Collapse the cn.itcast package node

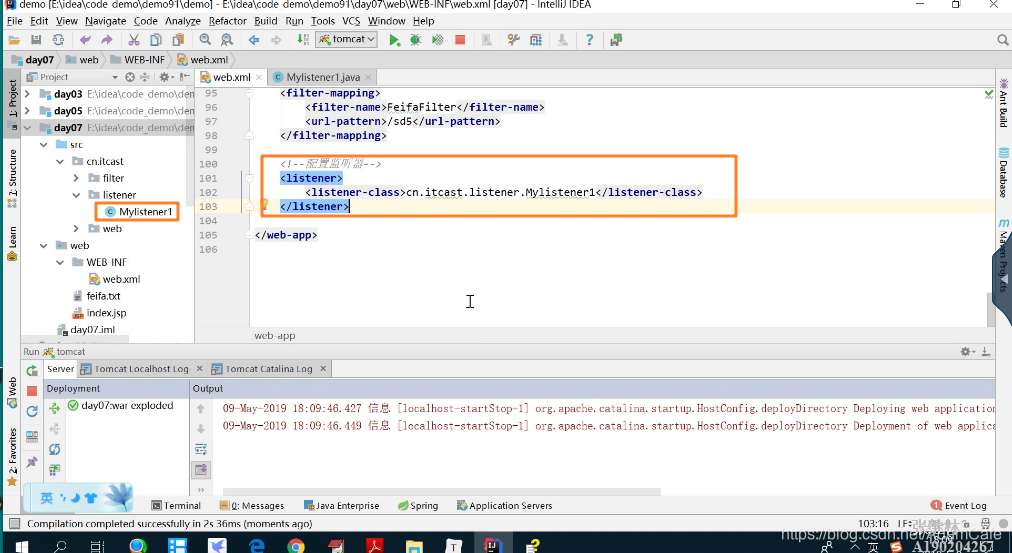[x=60, y=161]
